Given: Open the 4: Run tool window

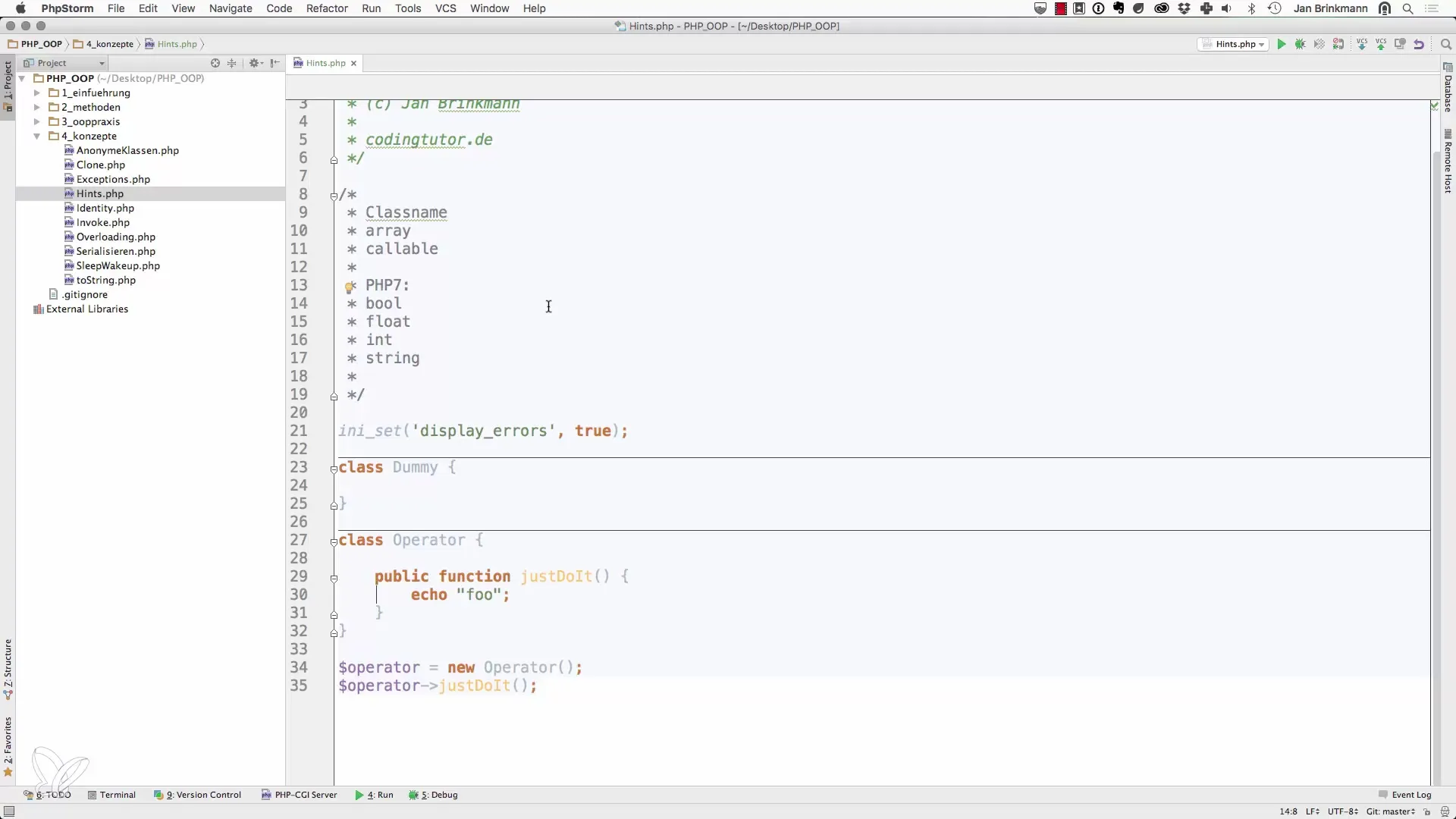Looking at the screenshot, I should [x=374, y=795].
